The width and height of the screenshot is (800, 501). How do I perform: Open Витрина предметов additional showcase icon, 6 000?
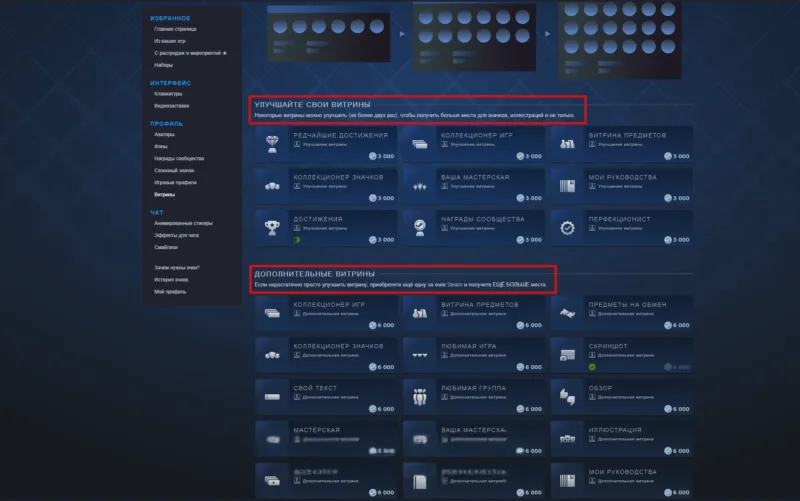coord(419,313)
